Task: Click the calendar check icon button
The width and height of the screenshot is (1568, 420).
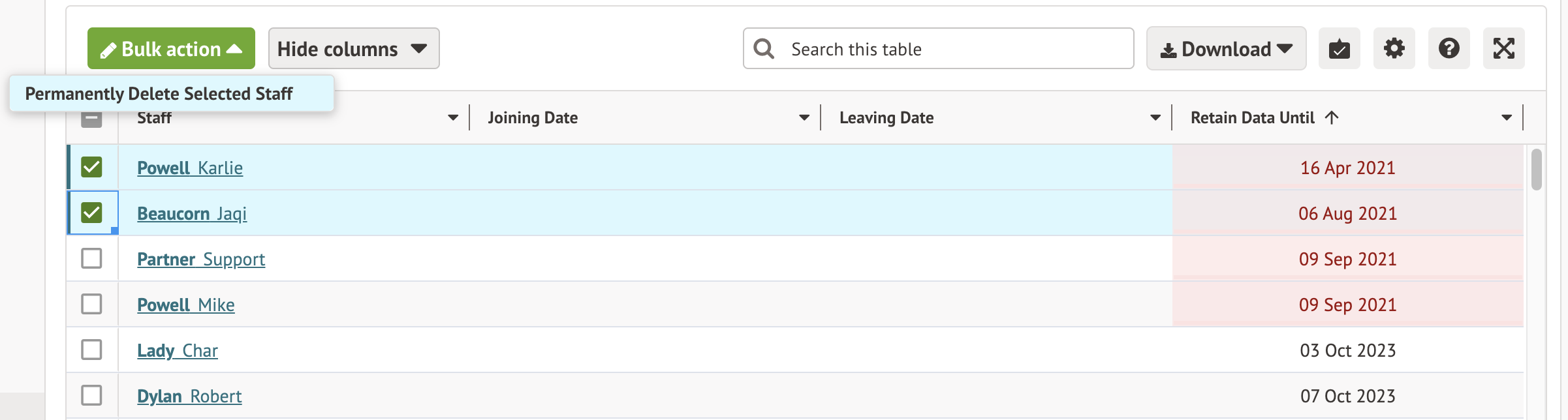Action: pyautogui.click(x=1339, y=49)
